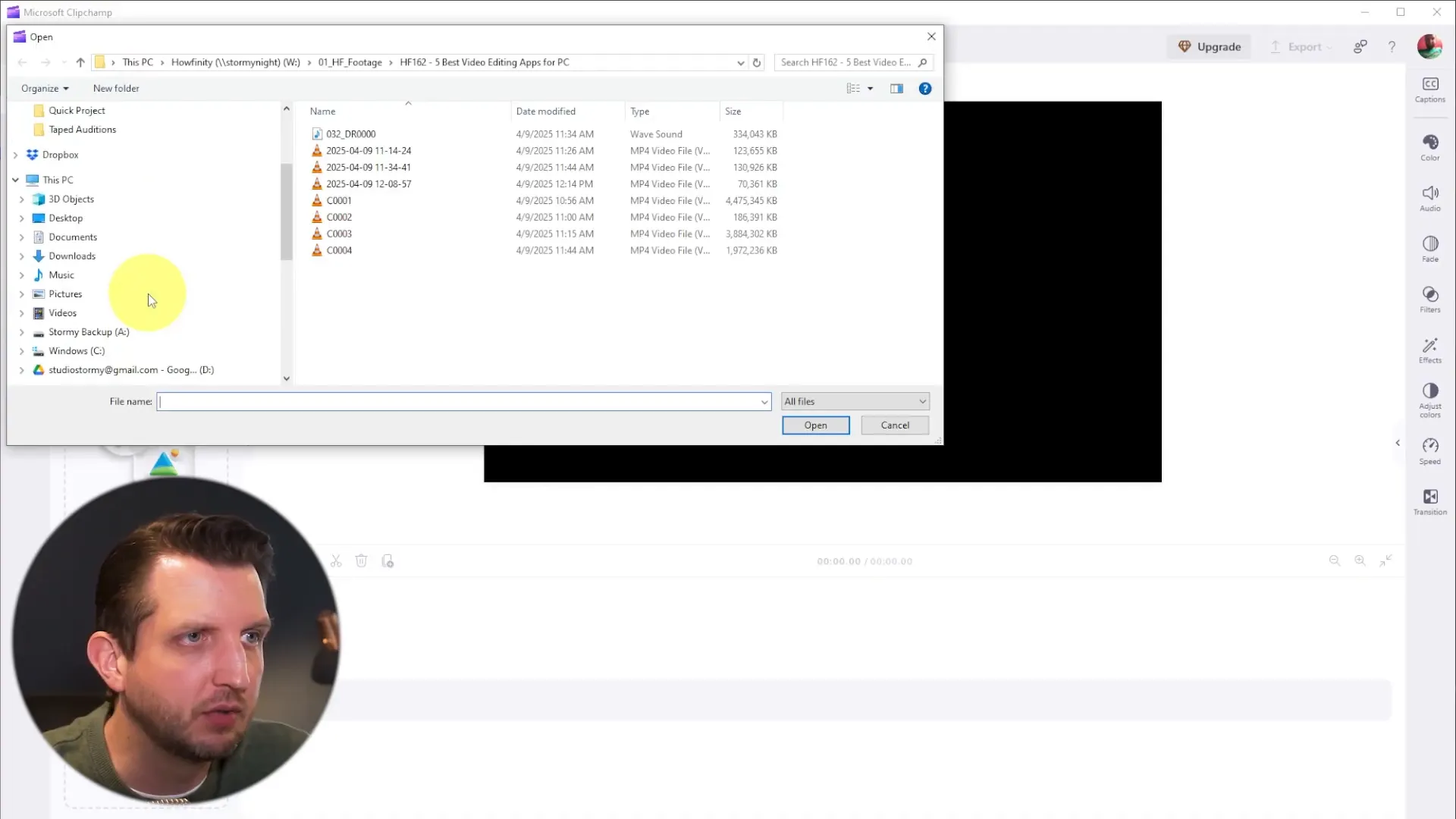Screen dimensions: 1456x819
Task: Select the file 2025-04-09 12-08-57
Action: pos(369,184)
